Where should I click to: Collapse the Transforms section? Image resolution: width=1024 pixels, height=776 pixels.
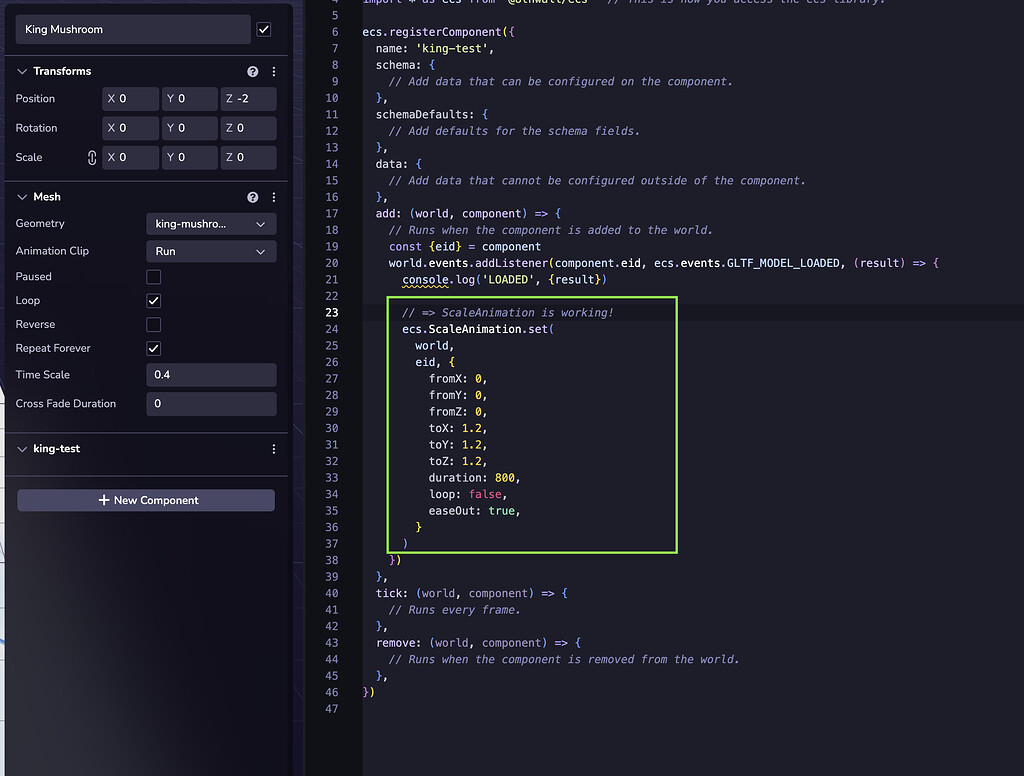(22, 71)
